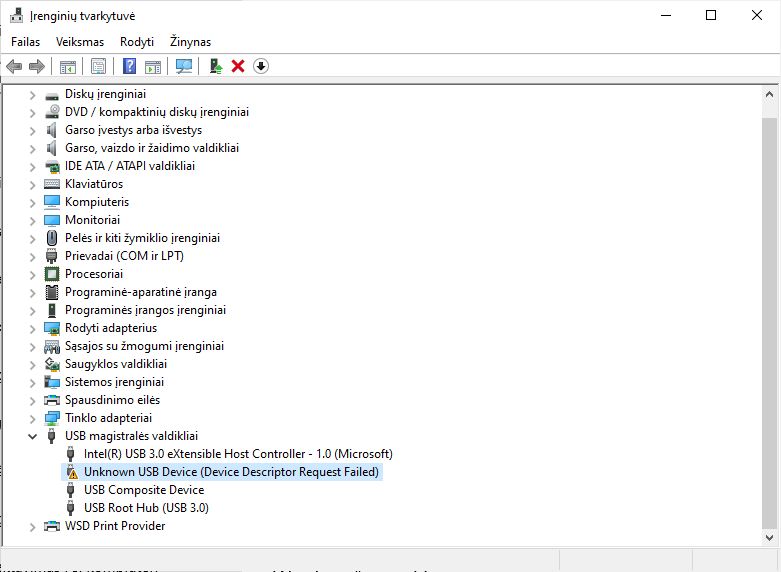This screenshot has width=781, height=572.
Task: Select the warning-marked Unknown USB Device entry
Action: click(x=231, y=472)
